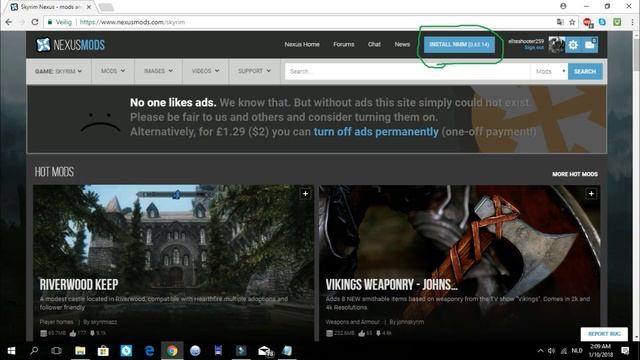
Task: Open the Forums link
Action: pyautogui.click(x=344, y=44)
